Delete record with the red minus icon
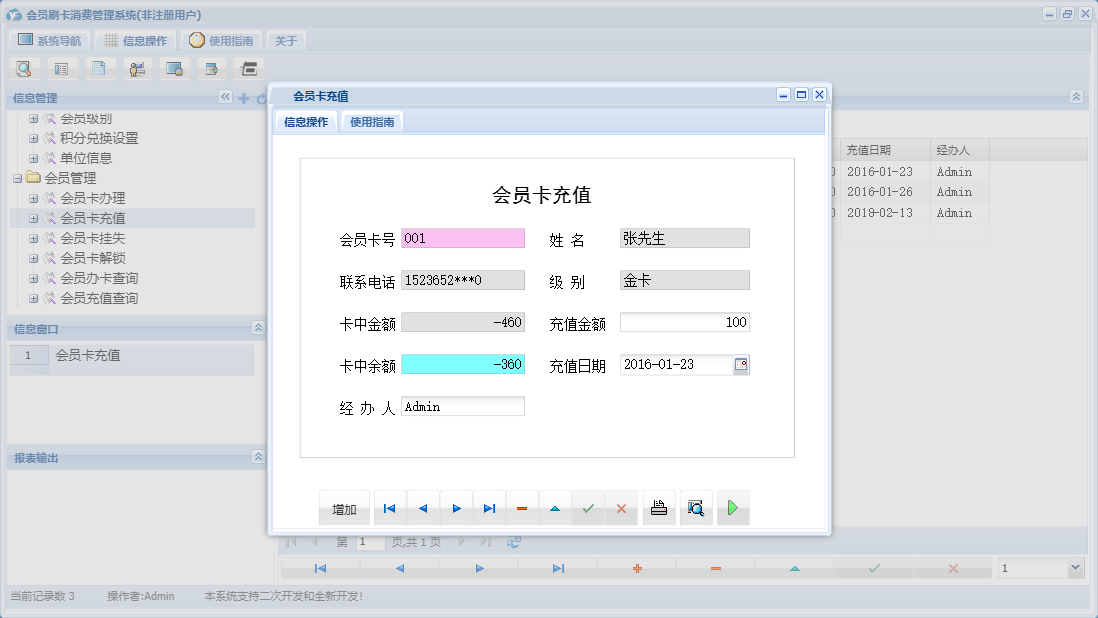Viewport: 1098px width, 618px height. pos(521,508)
